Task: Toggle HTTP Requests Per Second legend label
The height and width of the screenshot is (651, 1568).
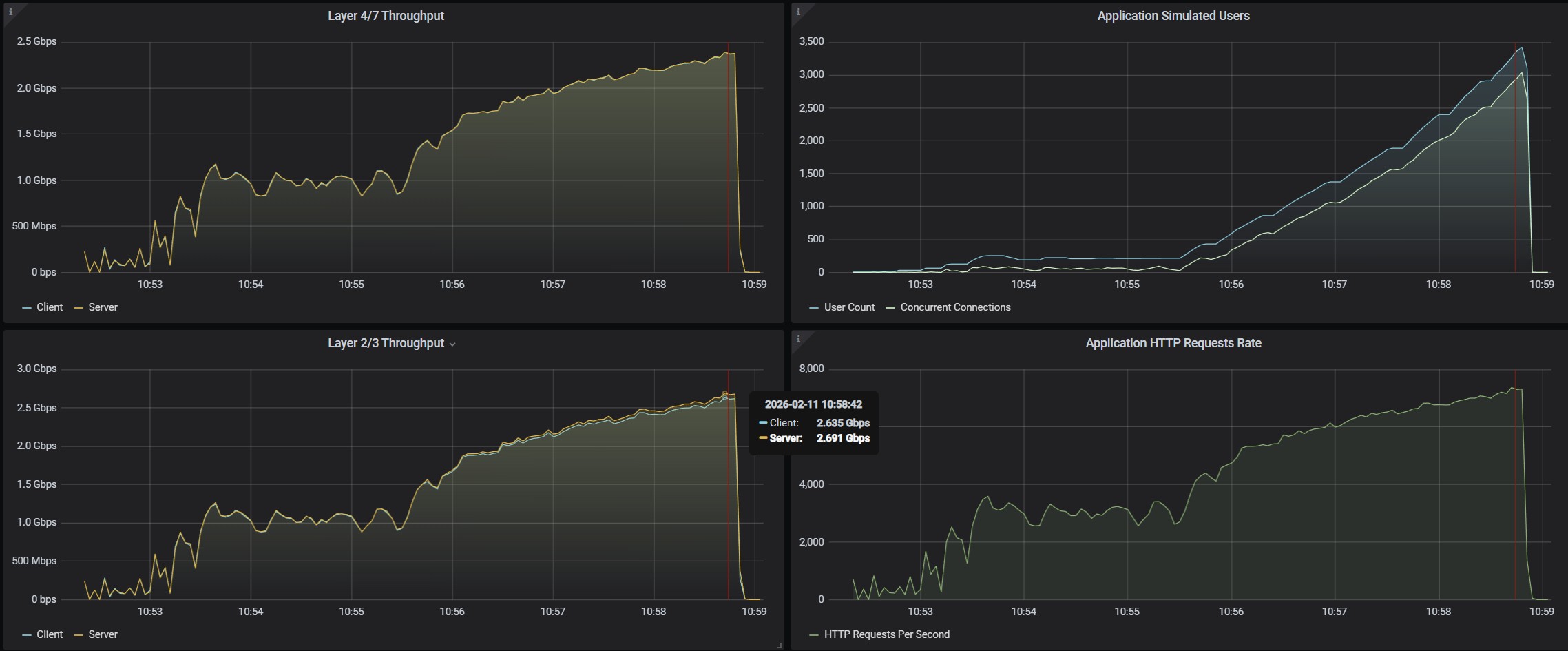Action: (886, 634)
